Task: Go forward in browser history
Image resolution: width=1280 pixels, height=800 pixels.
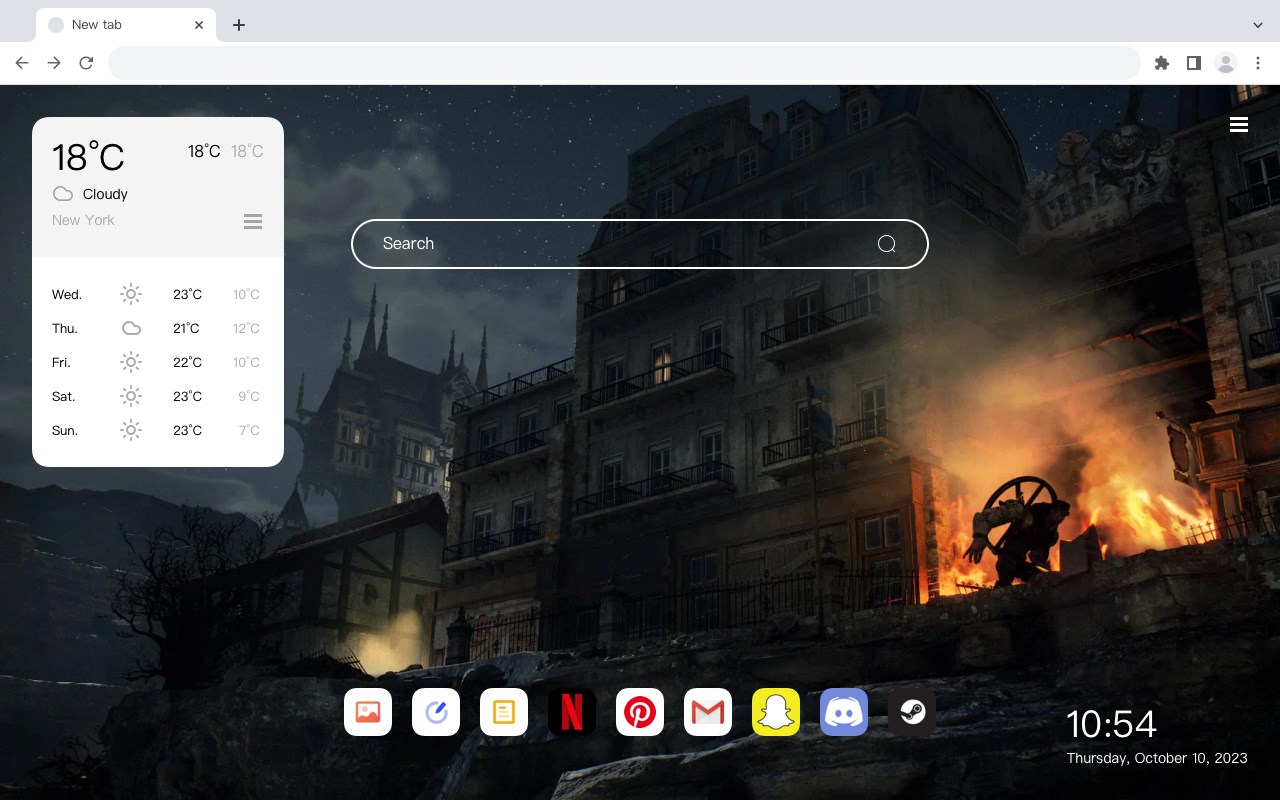Action: pos(54,63)
